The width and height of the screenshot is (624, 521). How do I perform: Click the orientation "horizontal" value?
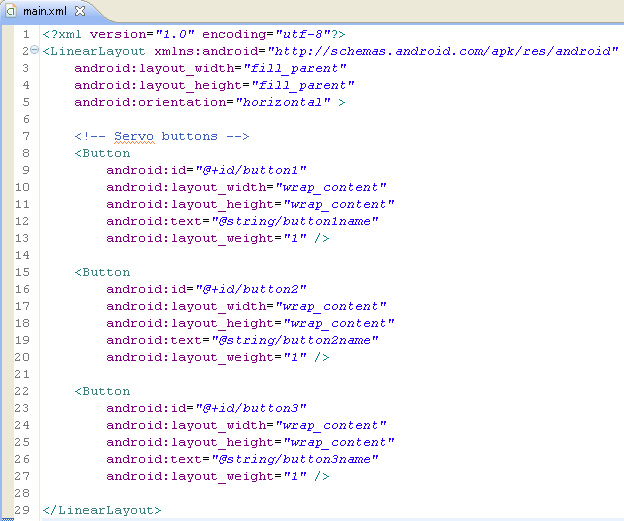(283, 102)
